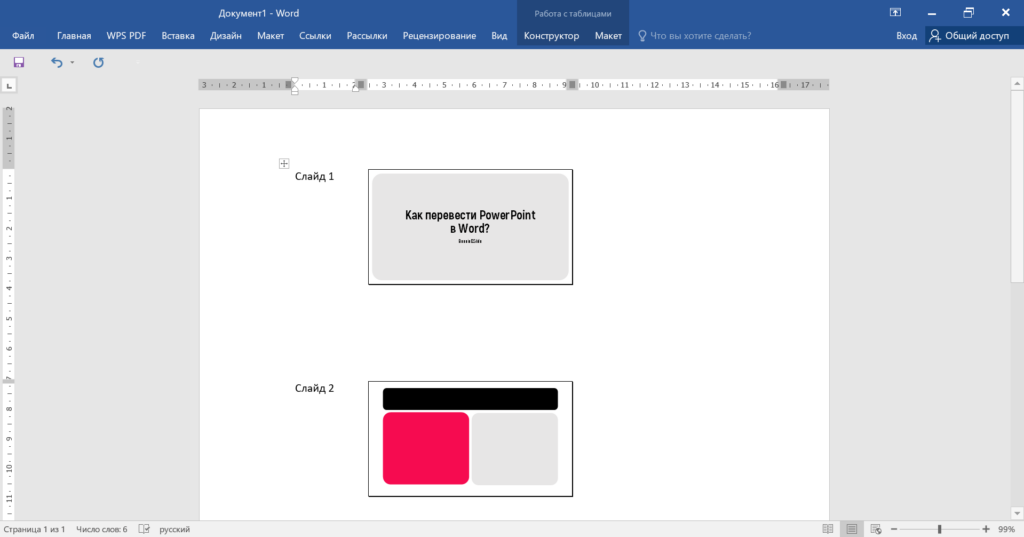Open the Рецензирование tab
The width and height of the screenshot is (1024, 537).
pyautogui.click(x=439, y=36)
